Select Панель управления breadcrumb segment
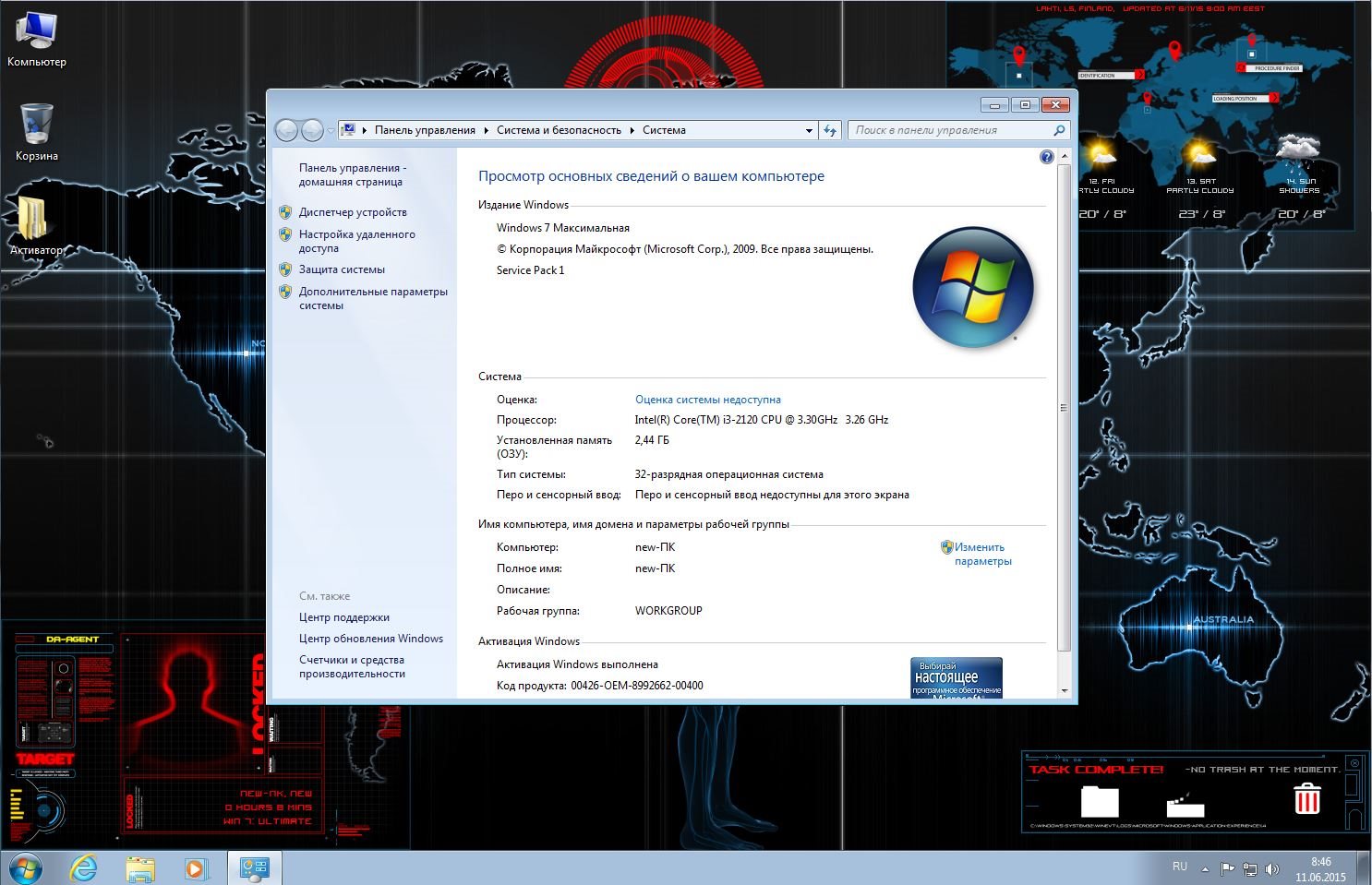The width and height of the screenshot is (1372, 885). pos(425,130)
